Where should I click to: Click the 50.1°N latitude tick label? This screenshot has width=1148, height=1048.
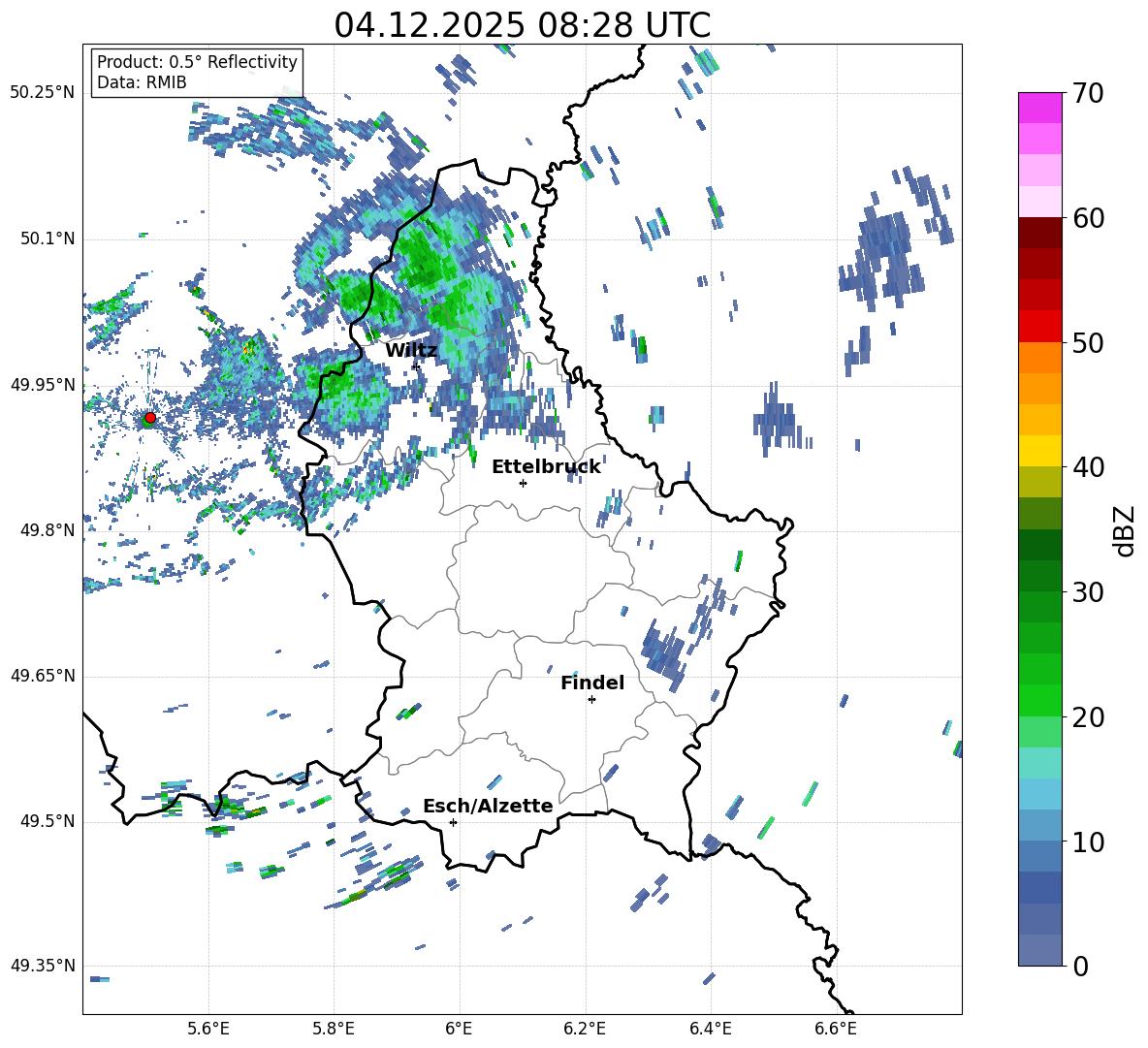tap(48, 238)
